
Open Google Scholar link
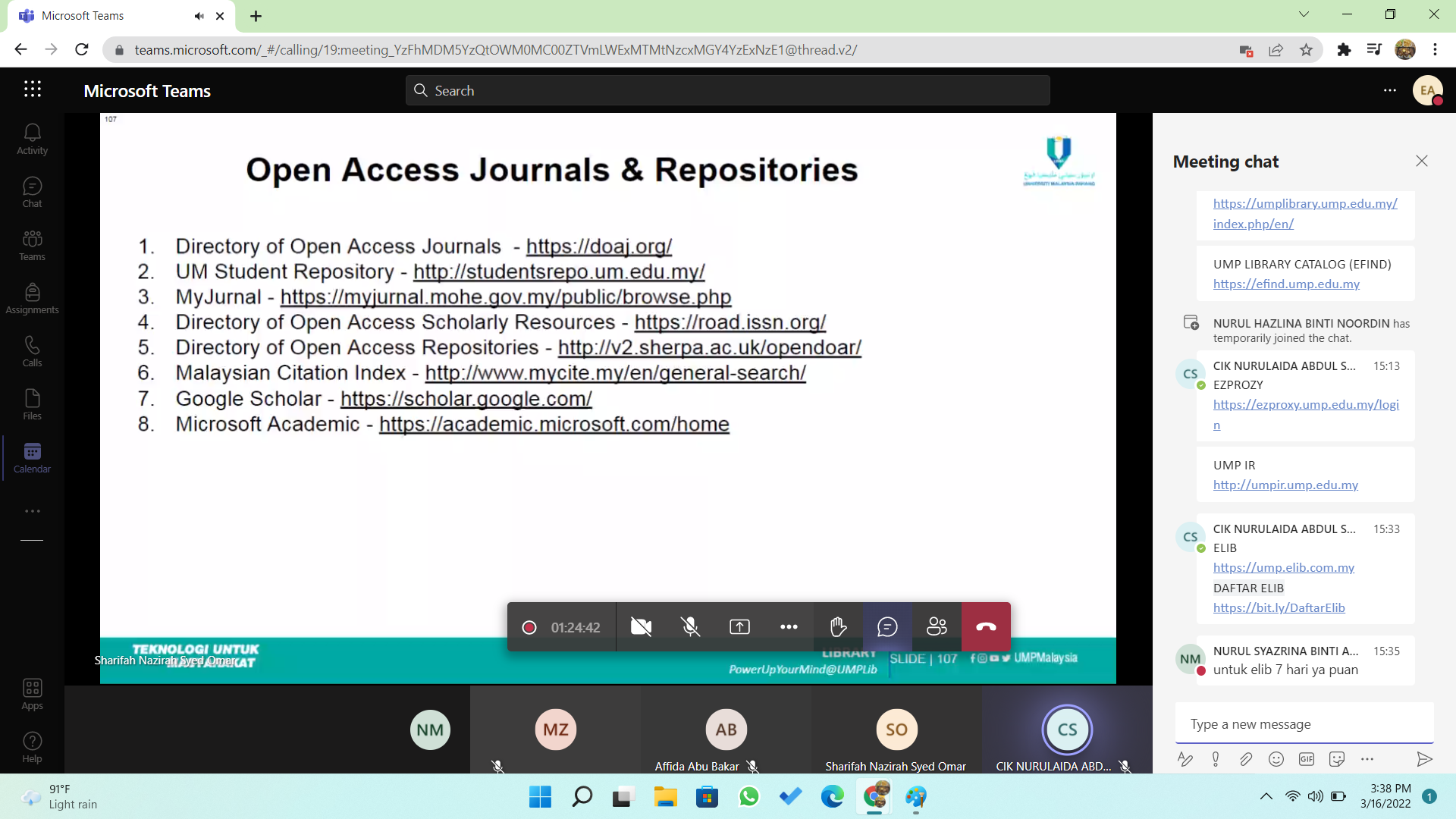pyautogui.click(x=466, y=397)
